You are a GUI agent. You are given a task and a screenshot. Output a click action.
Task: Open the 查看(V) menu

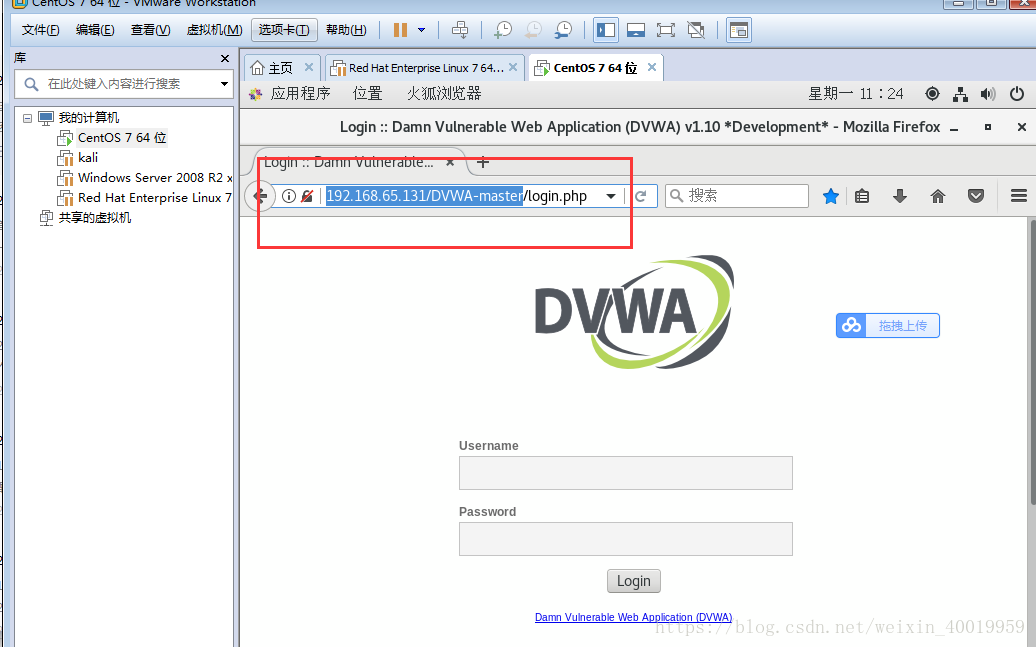coord(151,30)
